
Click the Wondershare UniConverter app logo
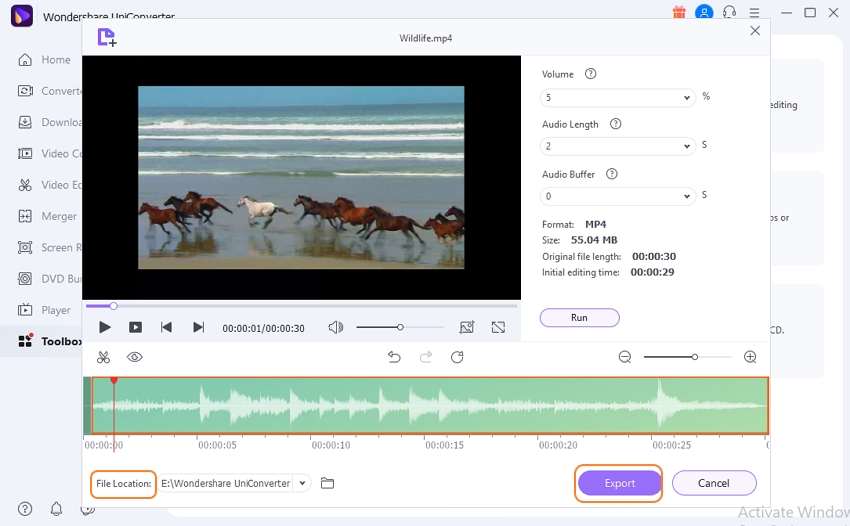tap(22, 15)
